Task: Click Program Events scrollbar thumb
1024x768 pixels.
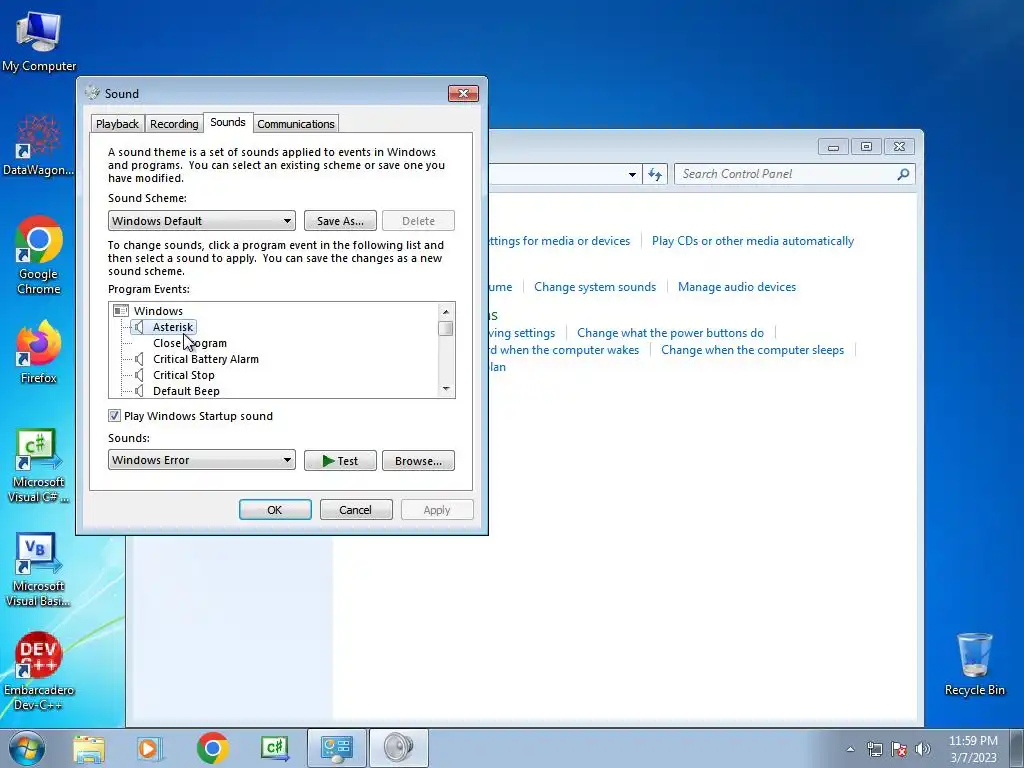Action: (x=446, y=328)
